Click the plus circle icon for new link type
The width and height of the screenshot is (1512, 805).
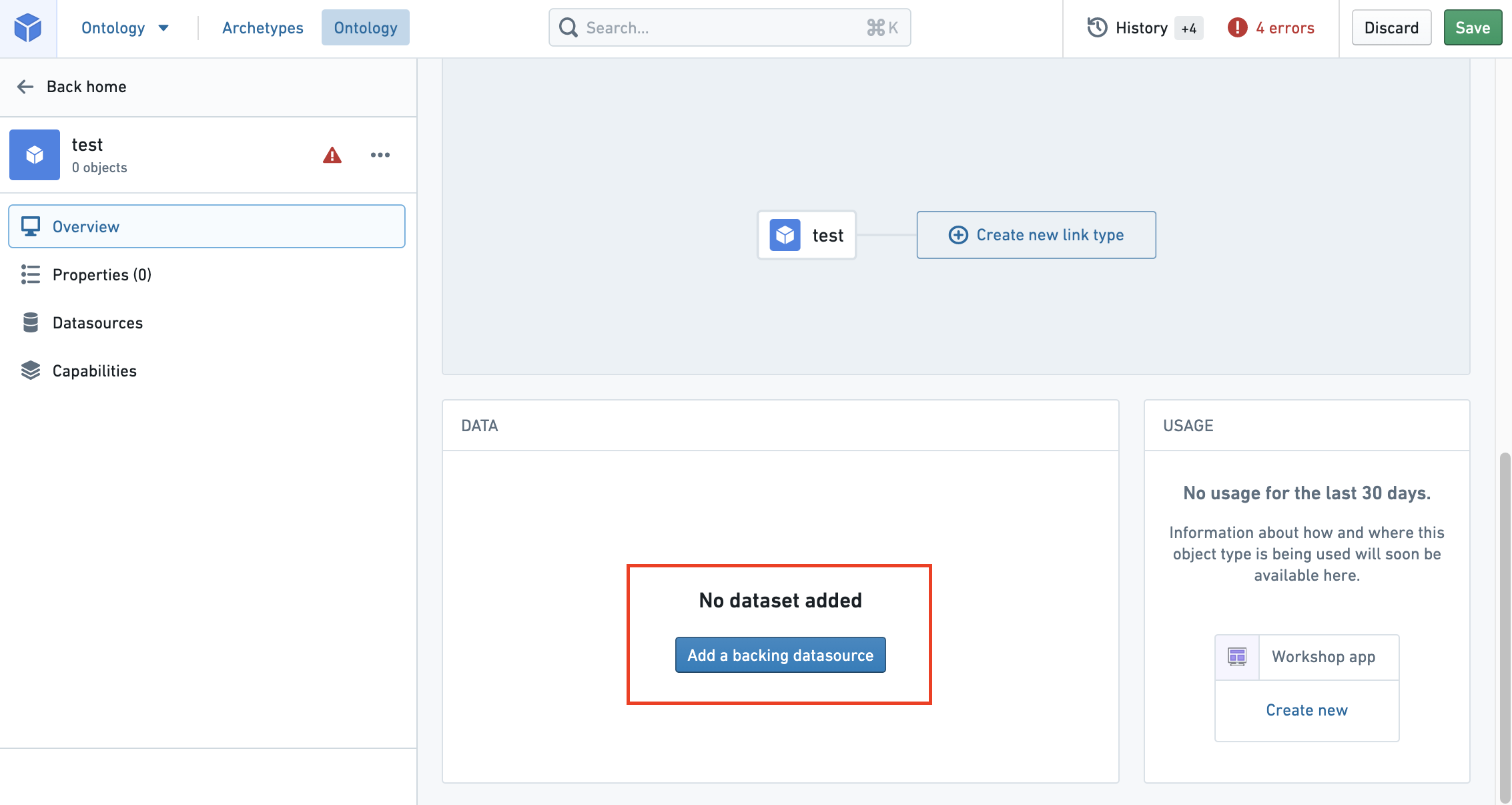958,235
